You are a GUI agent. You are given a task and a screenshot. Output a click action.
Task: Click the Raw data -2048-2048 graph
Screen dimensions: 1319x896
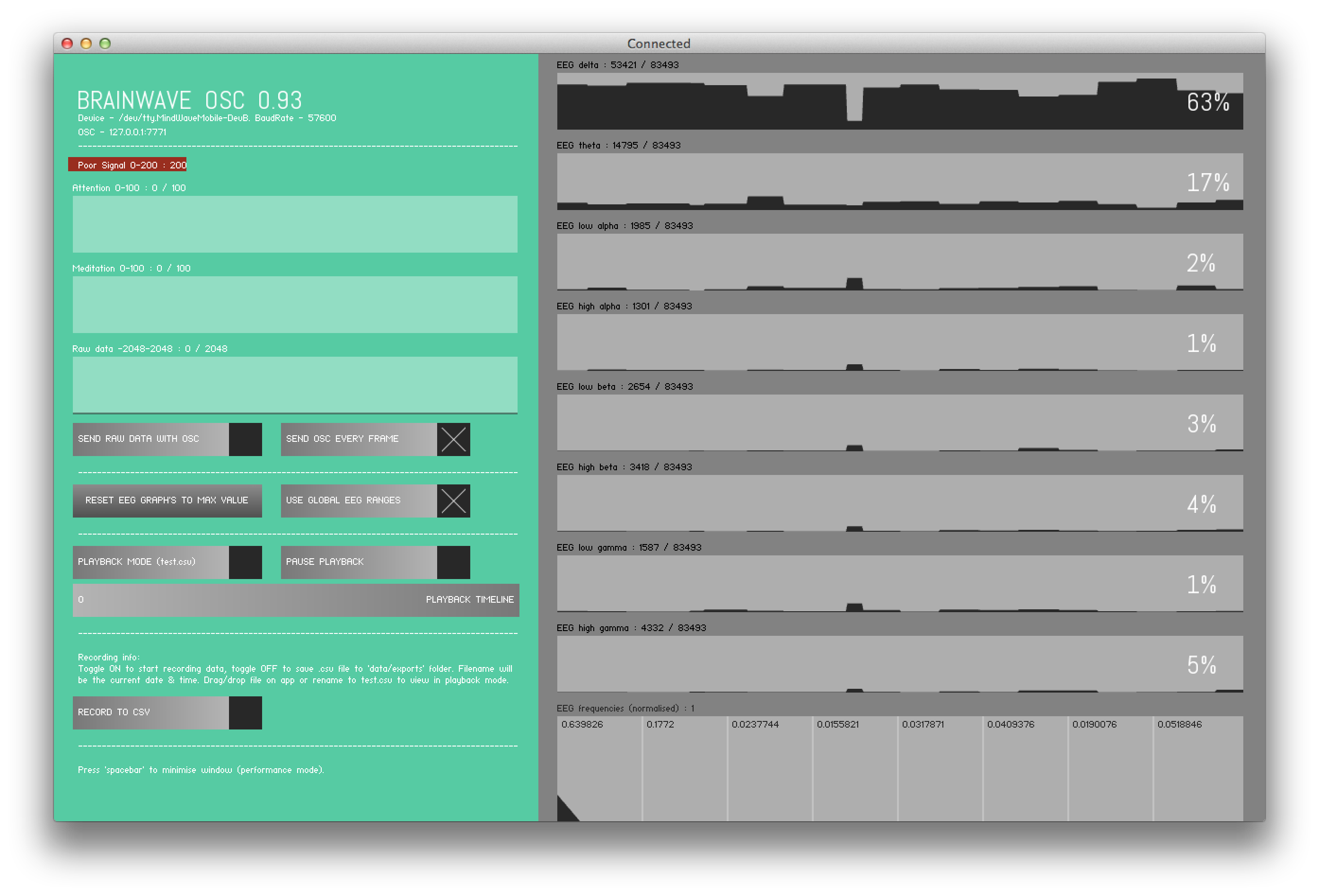[x=295, y=385]
